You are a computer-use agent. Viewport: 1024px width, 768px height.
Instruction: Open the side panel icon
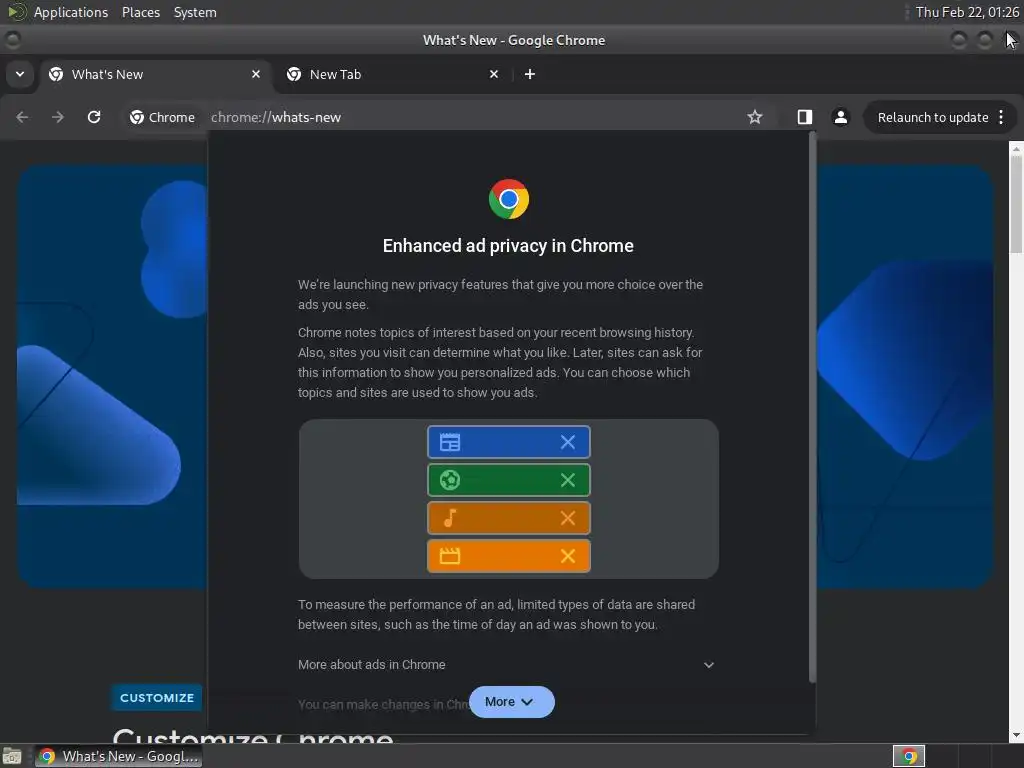point(805,117)
